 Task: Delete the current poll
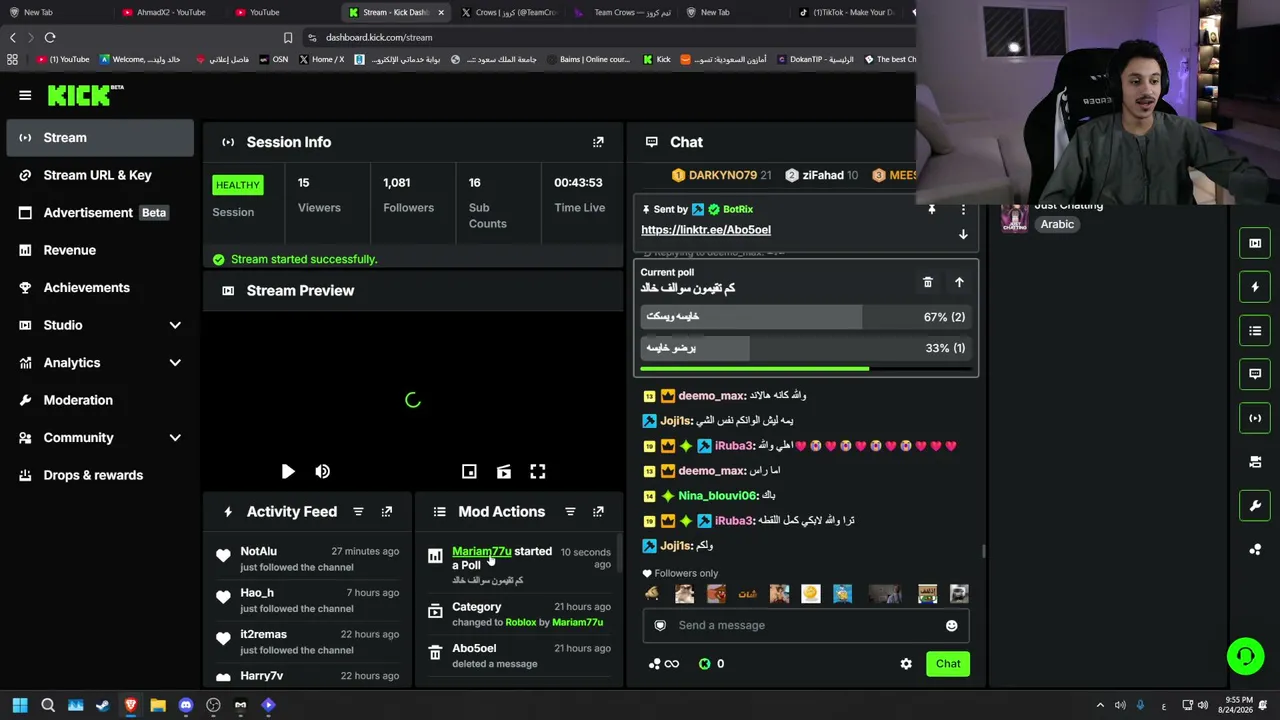click(927, 282)
